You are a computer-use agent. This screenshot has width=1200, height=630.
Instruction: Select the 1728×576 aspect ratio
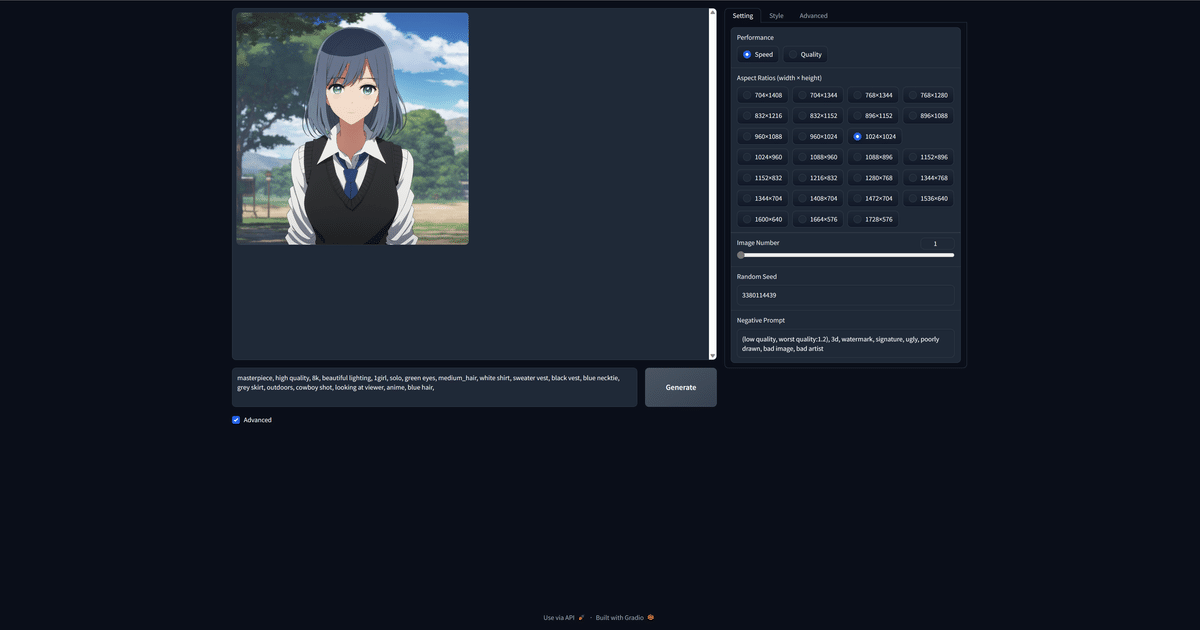pyautogui.click(x=876, y=218)
